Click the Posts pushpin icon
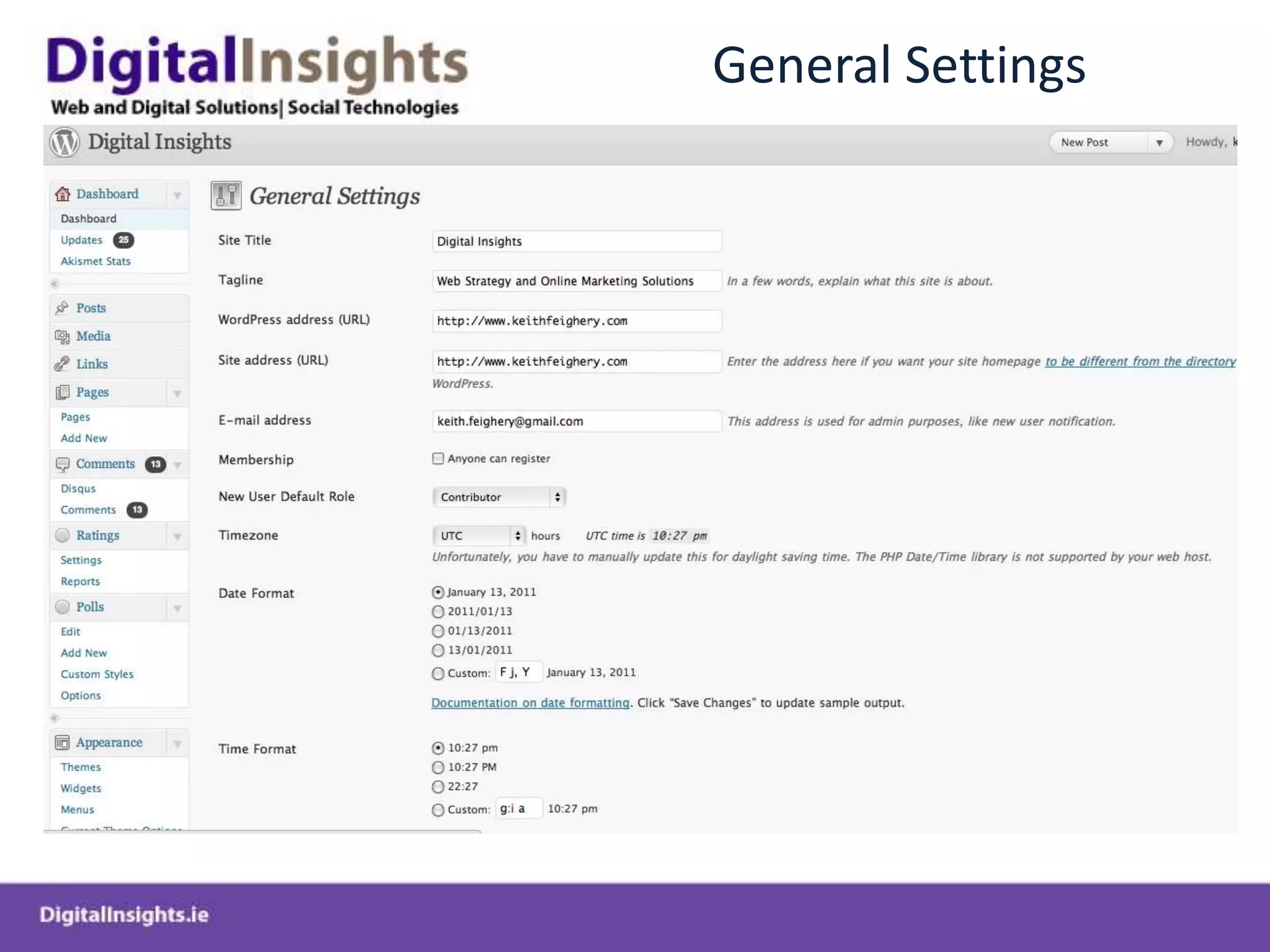Image resolution: width=1270 pixels, height=952 pixels. point(62,308)
